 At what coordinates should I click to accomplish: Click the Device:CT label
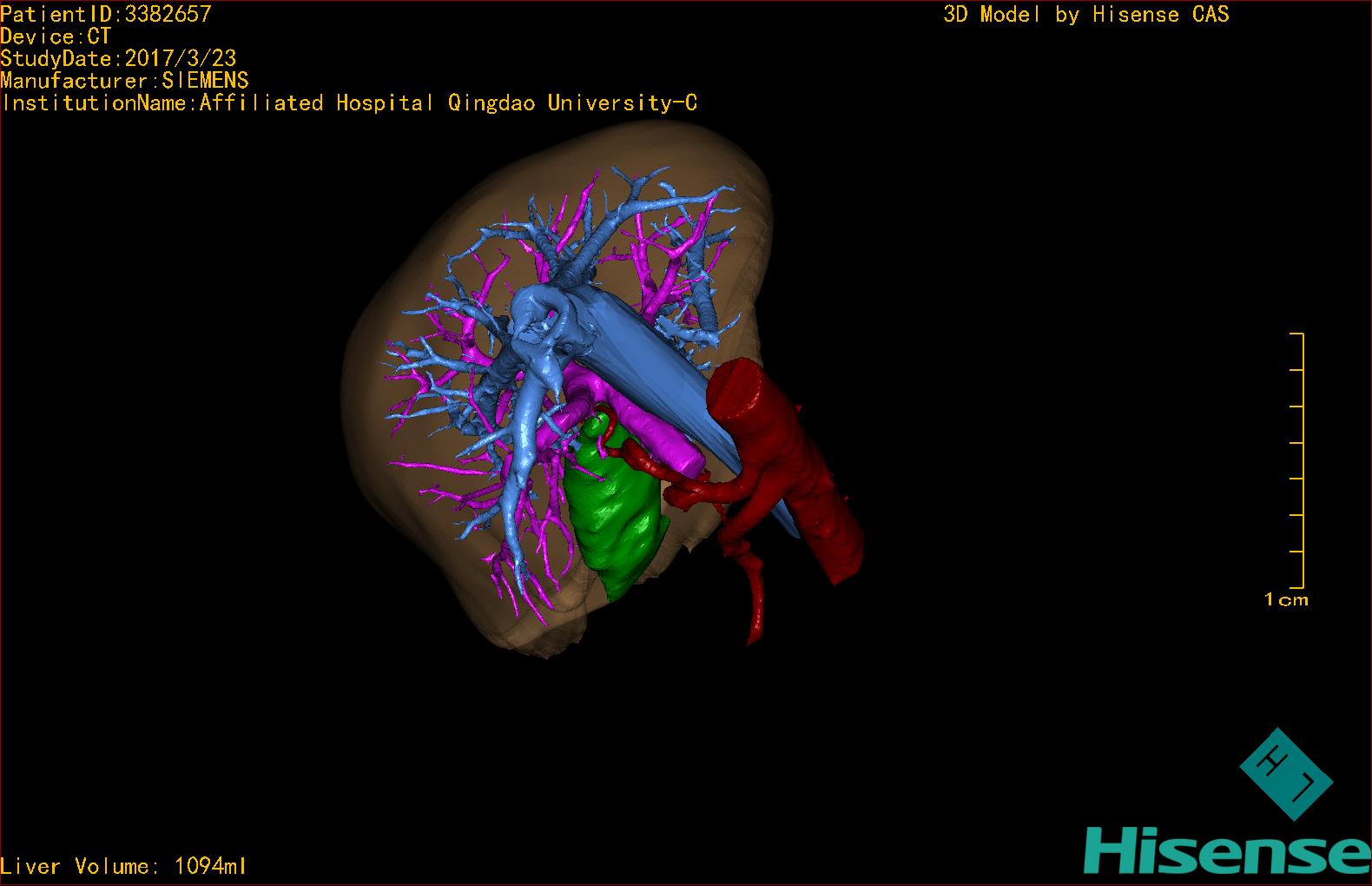pyautogui.click(x=56, y=36)
